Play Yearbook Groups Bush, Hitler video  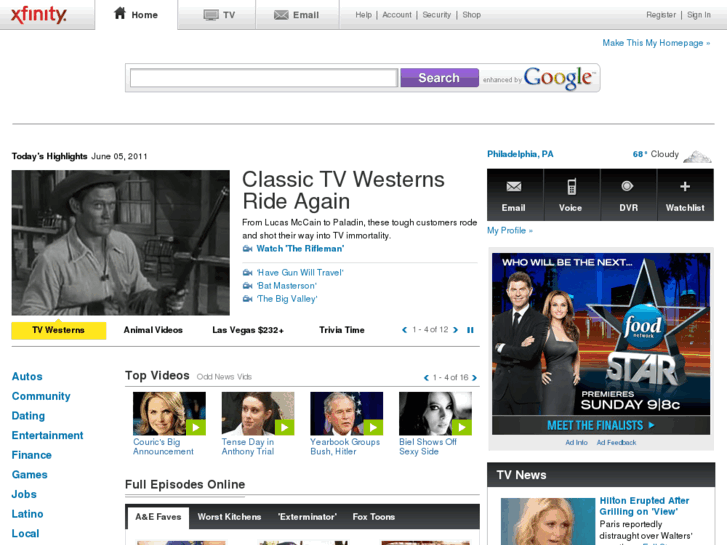tap(346, 413)
